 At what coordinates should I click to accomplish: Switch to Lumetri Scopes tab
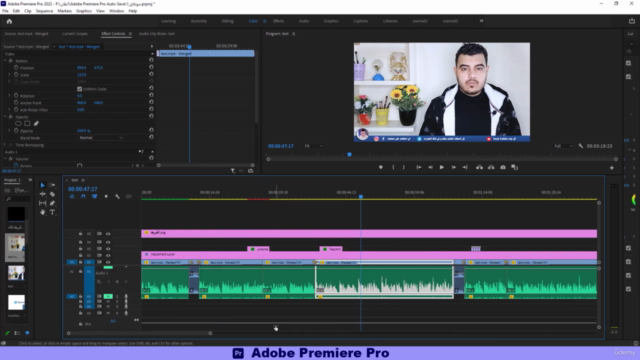click(x=75, y=33)
